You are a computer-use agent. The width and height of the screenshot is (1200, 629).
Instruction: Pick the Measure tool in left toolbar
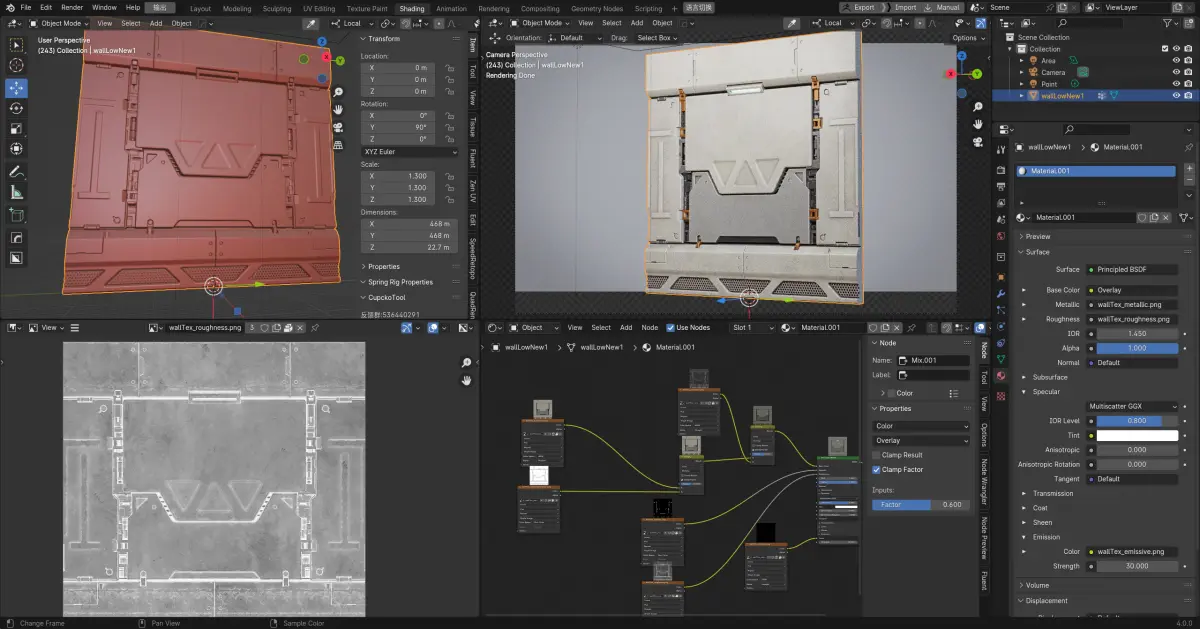tap(17, 192)
